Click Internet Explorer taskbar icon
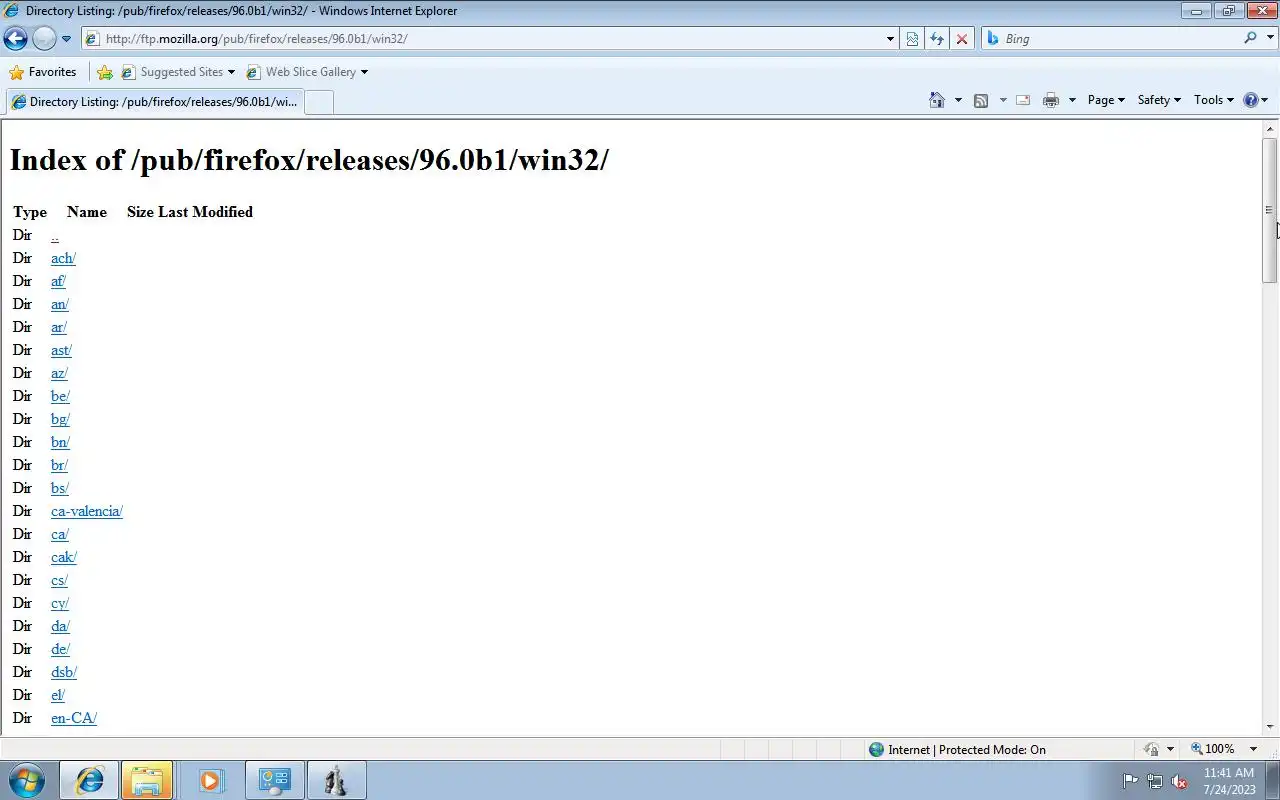The image size is (1280, 800). pyautogui.click(x=89, y=780)
